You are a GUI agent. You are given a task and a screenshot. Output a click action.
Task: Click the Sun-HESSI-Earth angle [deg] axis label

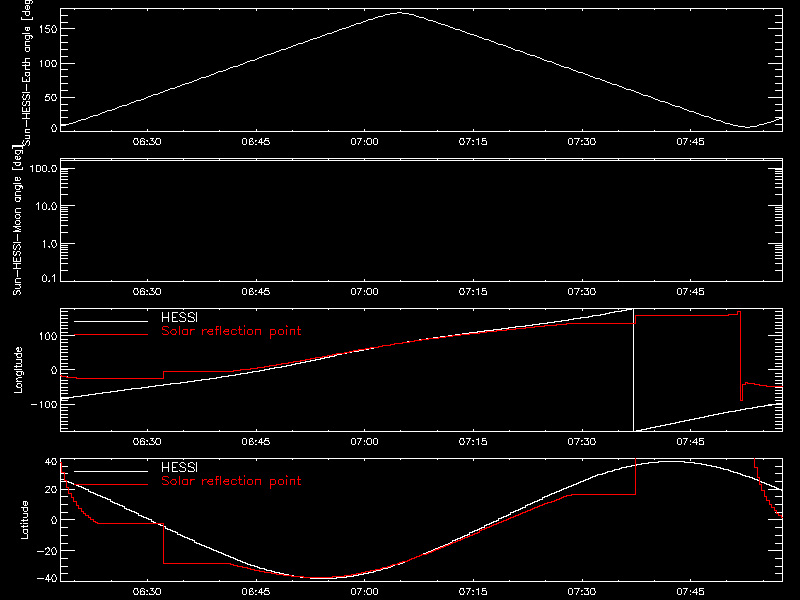27,72
